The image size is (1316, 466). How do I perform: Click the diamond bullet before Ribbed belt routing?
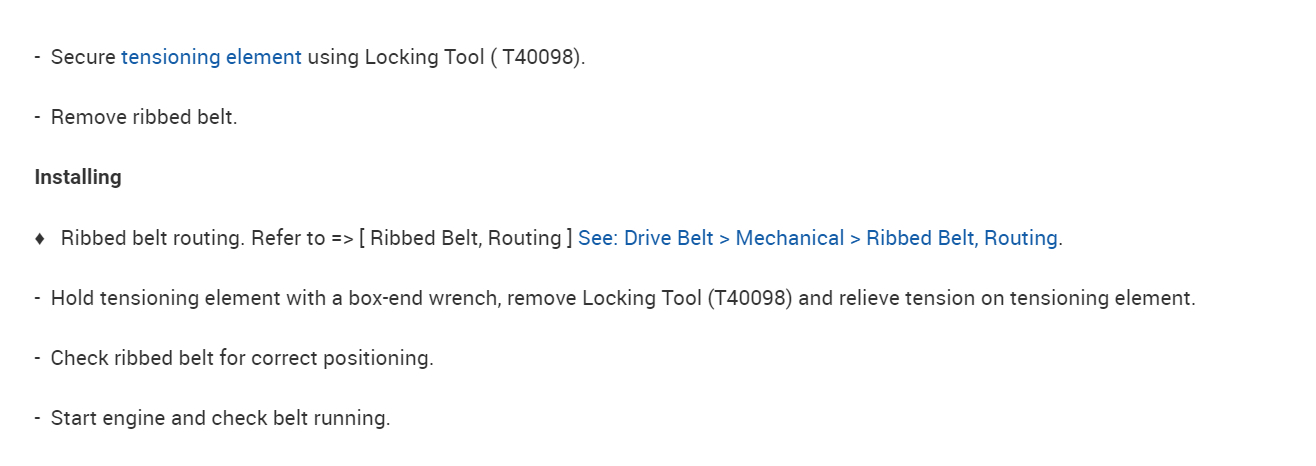click(40, 238)
